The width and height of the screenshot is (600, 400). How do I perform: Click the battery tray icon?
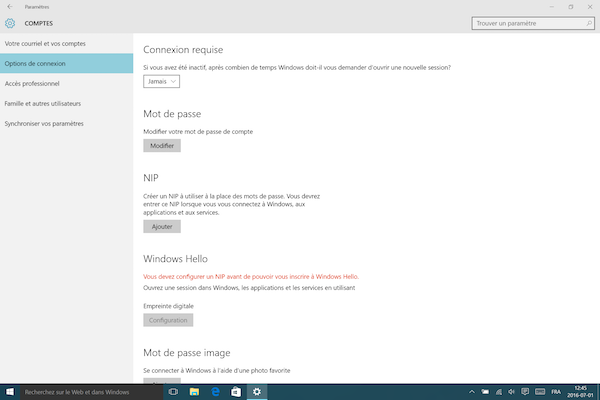click(x=485, y=392)
